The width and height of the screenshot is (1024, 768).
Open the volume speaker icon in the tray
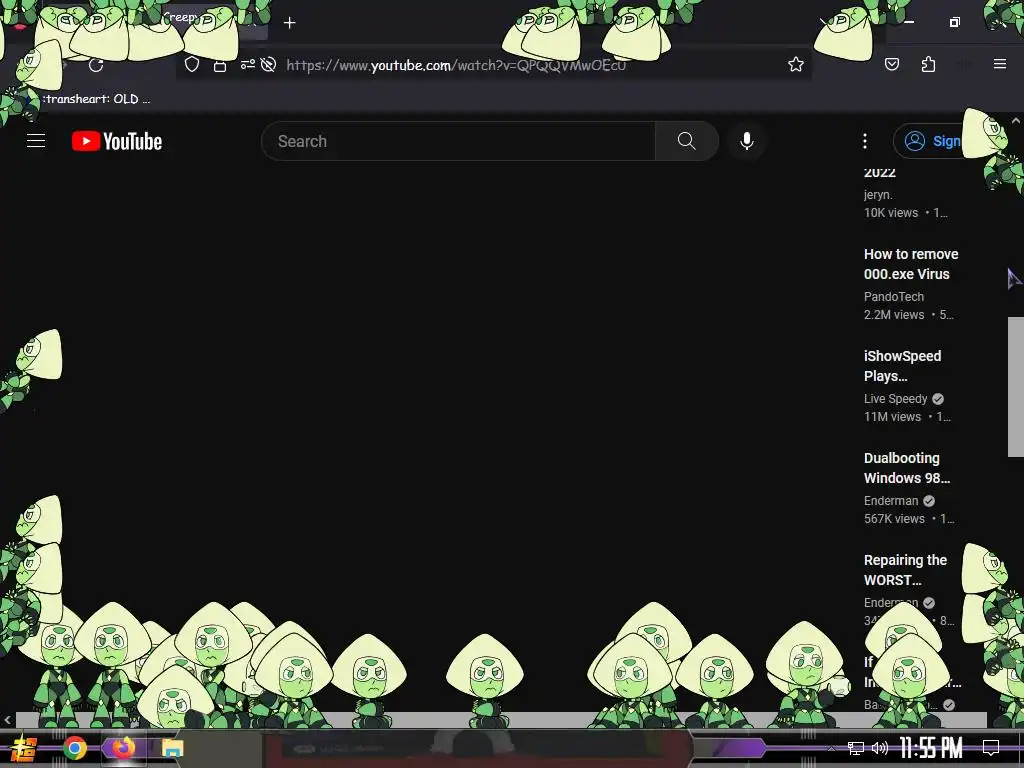[880, 748]
